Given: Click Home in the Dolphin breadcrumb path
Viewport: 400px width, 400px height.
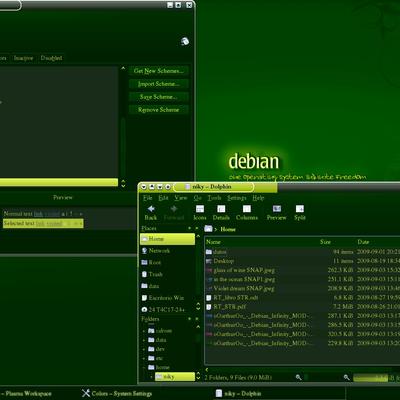Looking at the screenshot, I should pos(228,229).
